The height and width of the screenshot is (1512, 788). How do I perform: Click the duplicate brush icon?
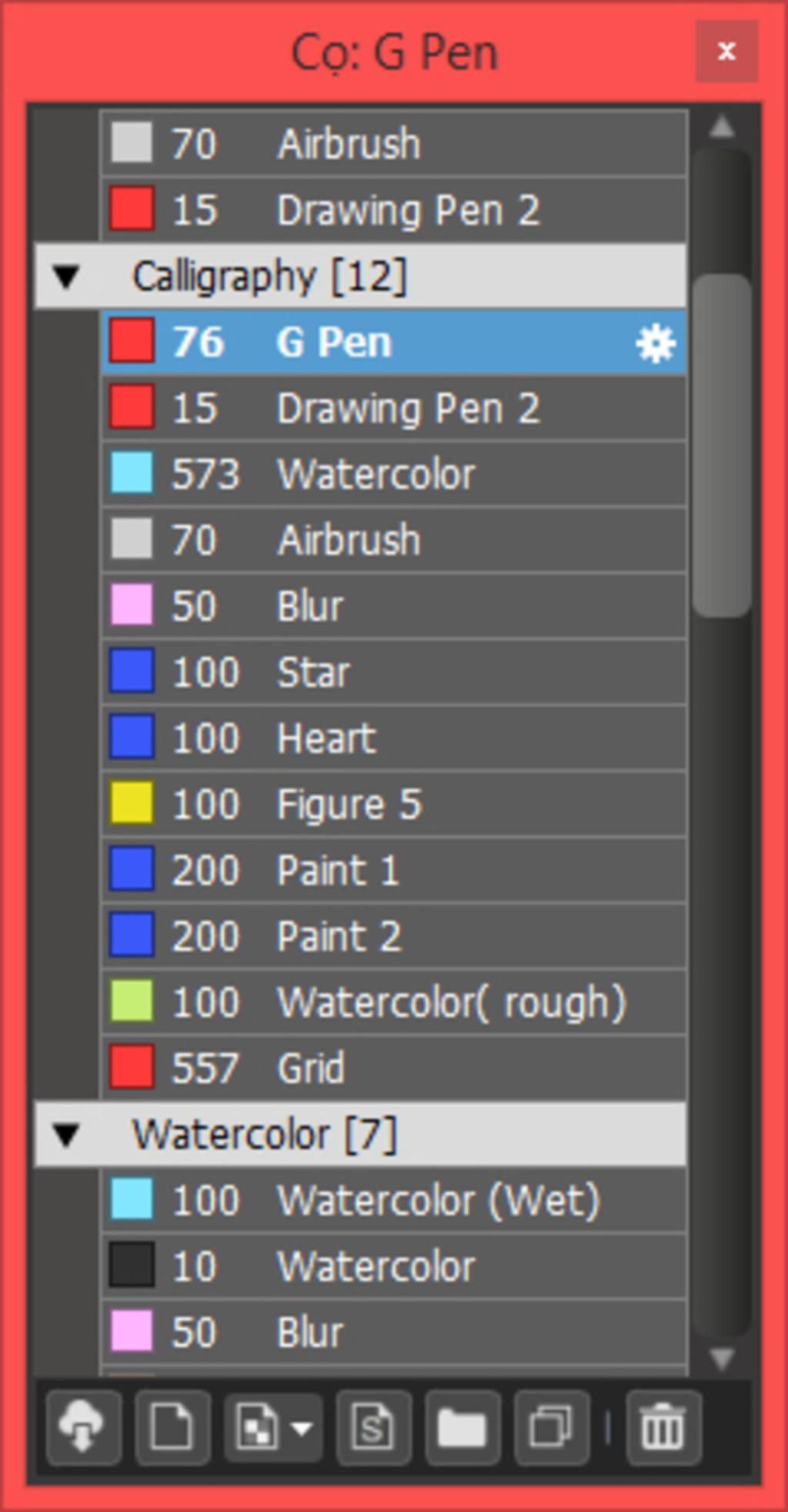pyautogui.click(x=552, y=1428)
